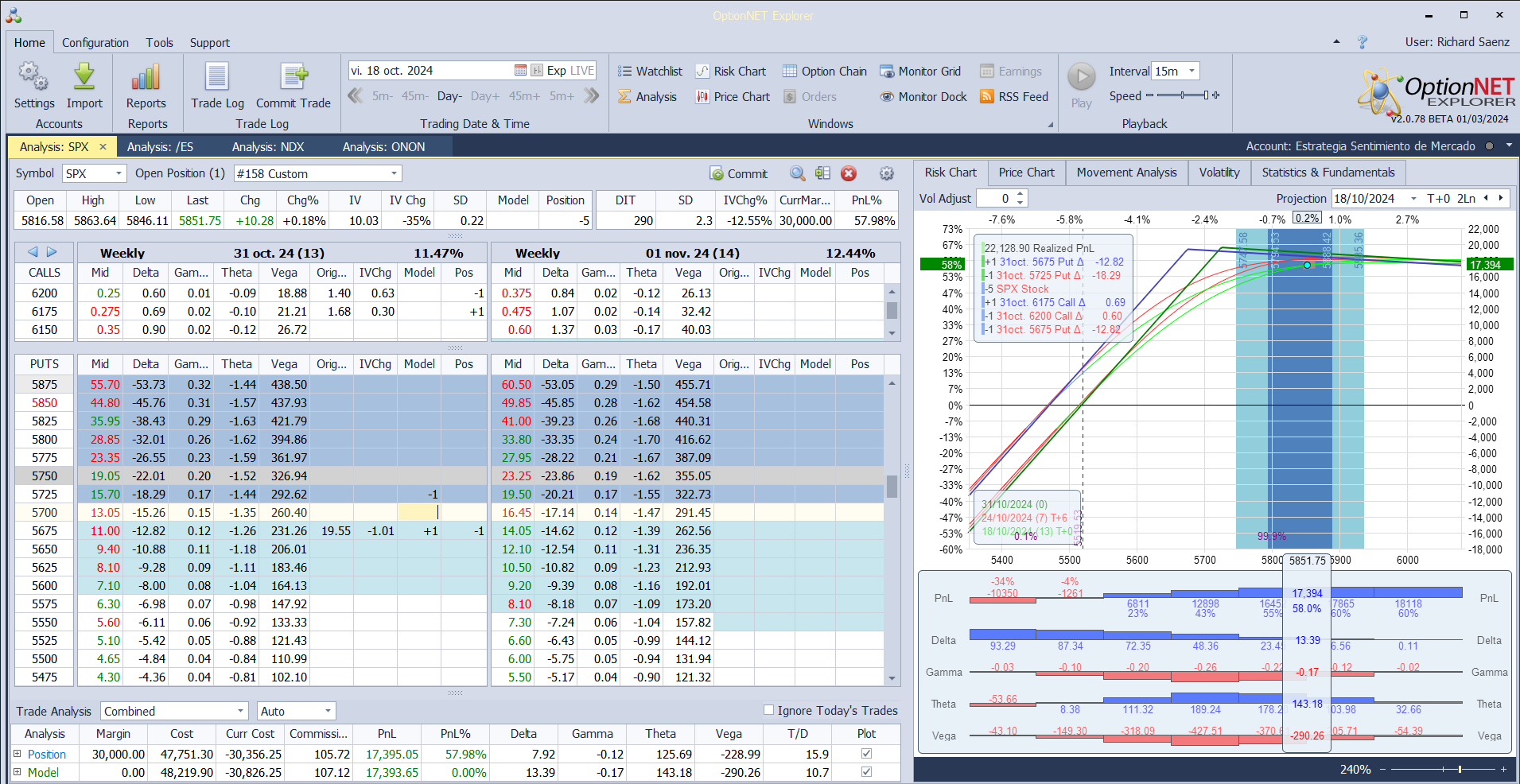Open the account selector dropdown arrow

click(x=1508, y=146)
